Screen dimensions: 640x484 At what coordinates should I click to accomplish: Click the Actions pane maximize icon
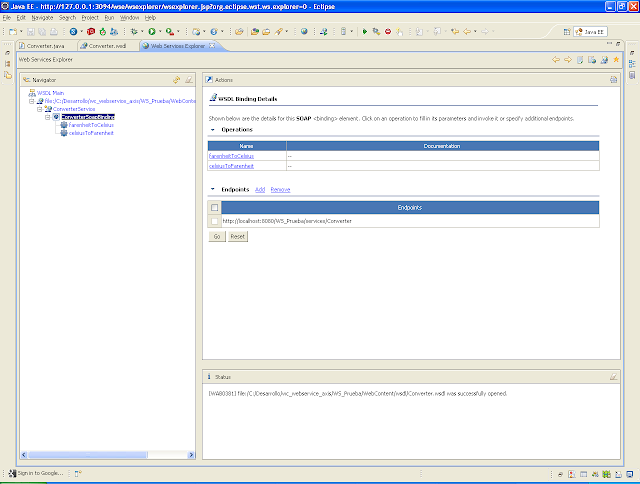point(613,80)
